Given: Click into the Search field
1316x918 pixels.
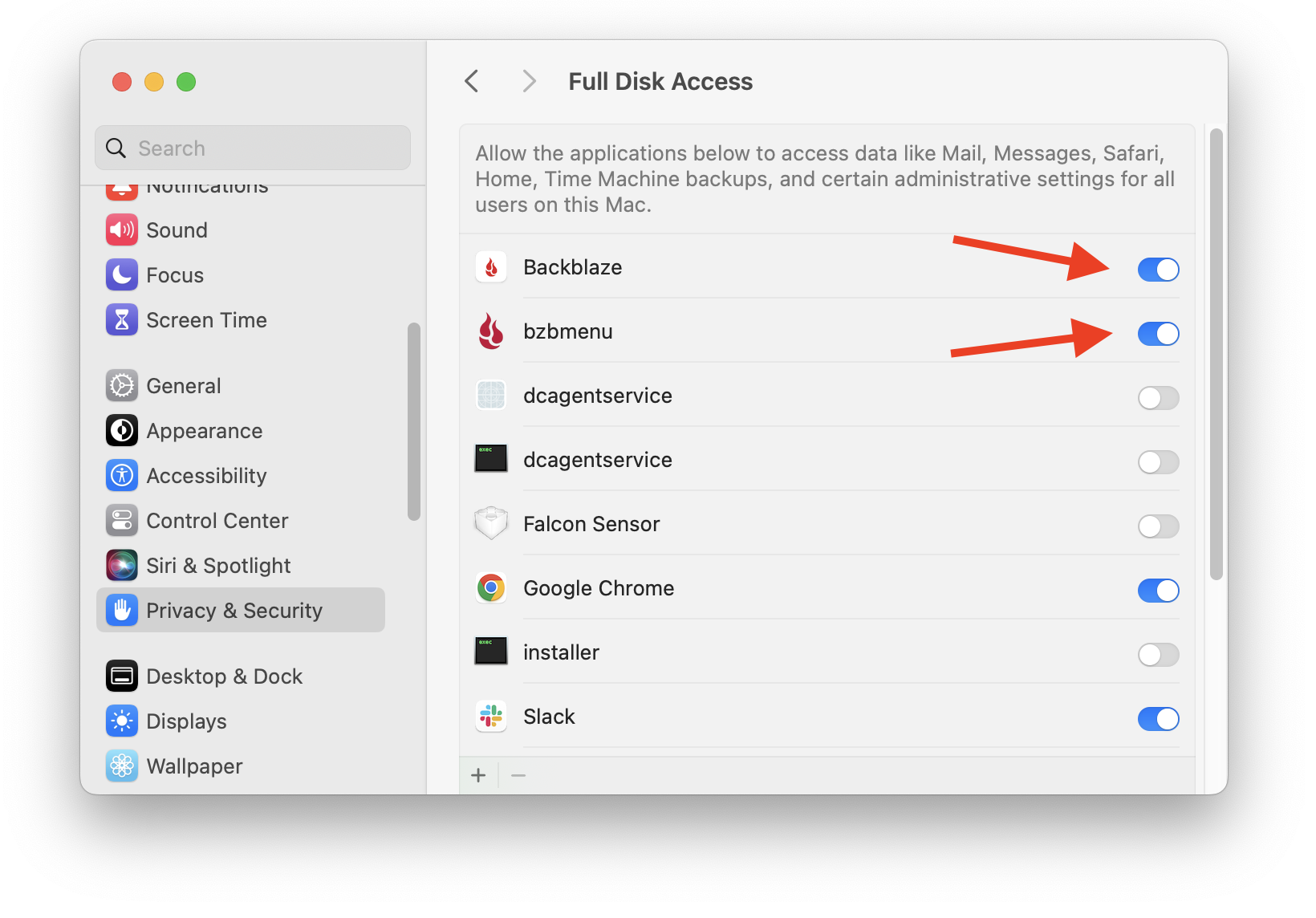Looking at the screenshot, I should (253, 148).
